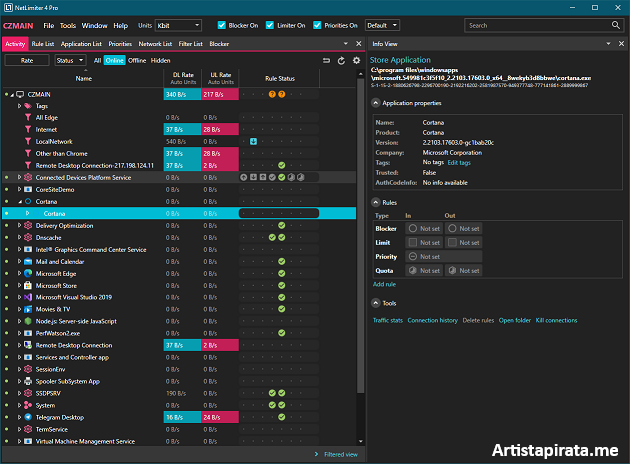Click the CZMAIN computer icon

20,94
